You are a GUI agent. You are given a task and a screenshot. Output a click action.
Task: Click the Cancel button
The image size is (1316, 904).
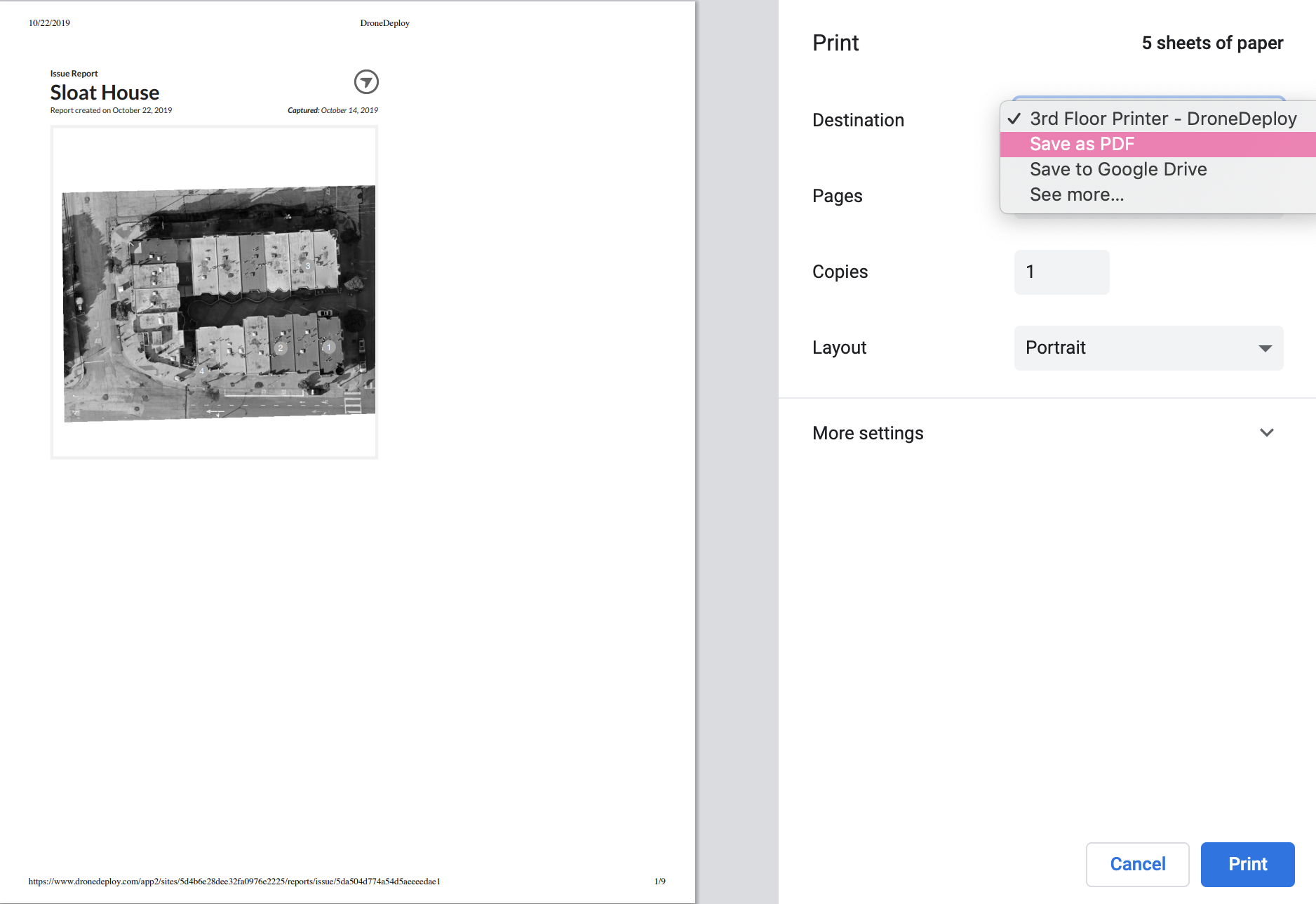[x=1137, y=864]
